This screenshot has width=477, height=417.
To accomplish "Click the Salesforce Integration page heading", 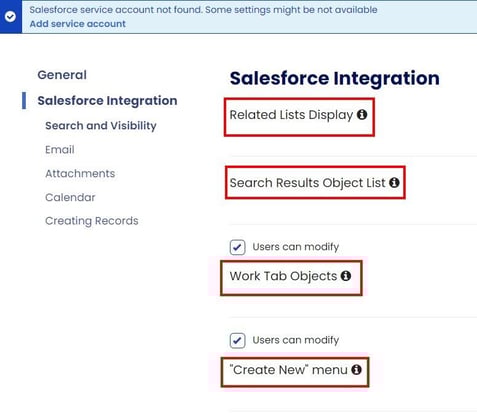I will 335,79.
